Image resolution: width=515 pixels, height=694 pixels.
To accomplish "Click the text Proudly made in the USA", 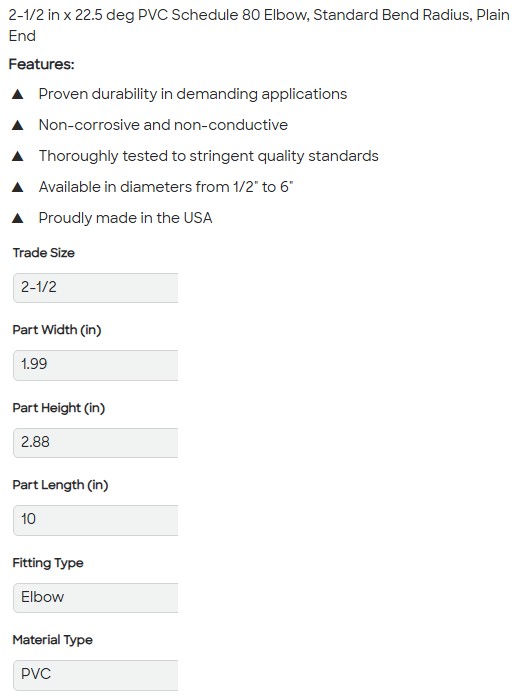I will coord(125,218).
